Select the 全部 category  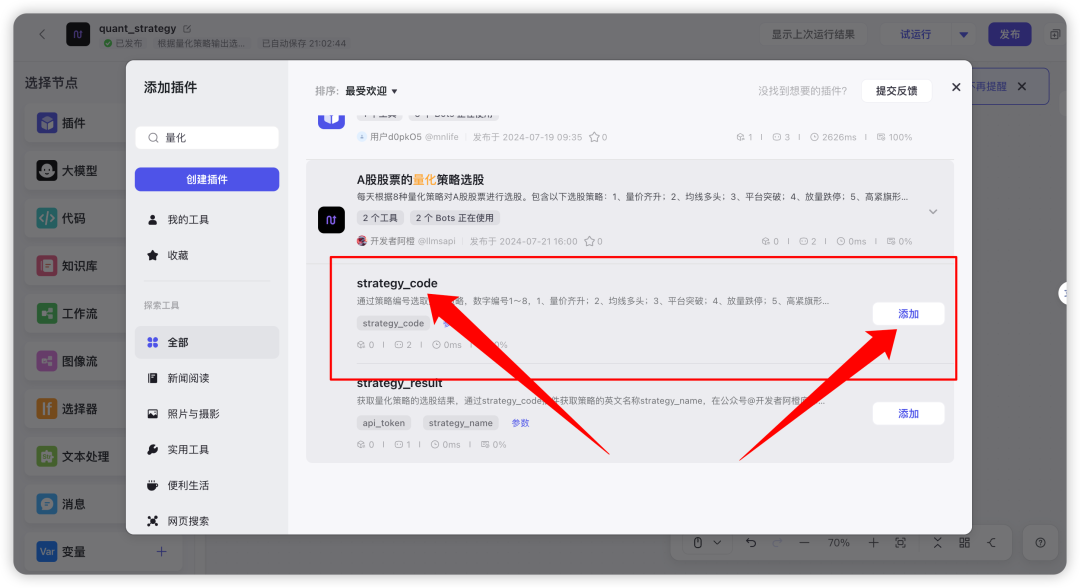click(207, 342)
